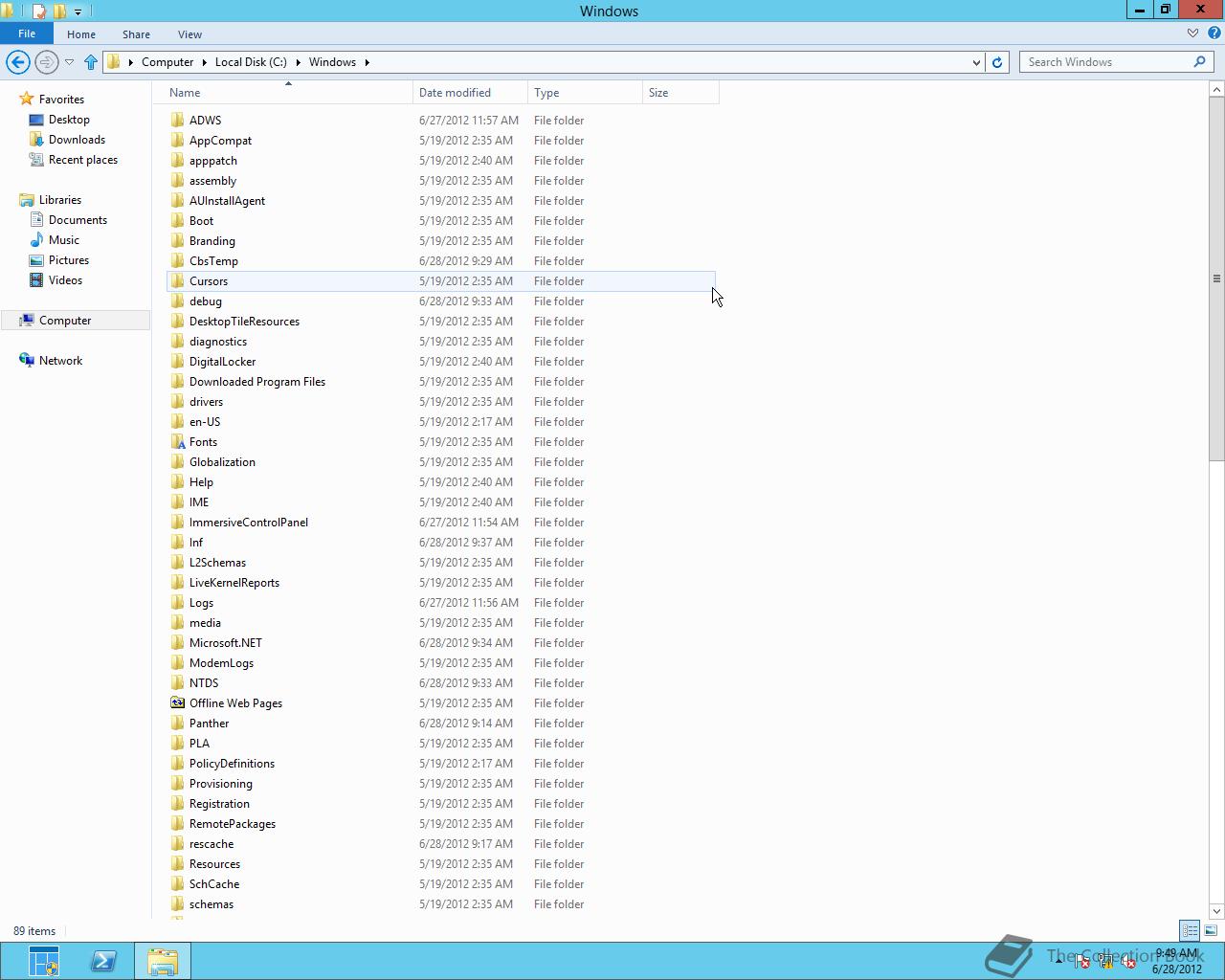Viewport: 1225px width, 980px height.
Task: Select Recent places in navigation pane
Action: click(x=82, y=160)
